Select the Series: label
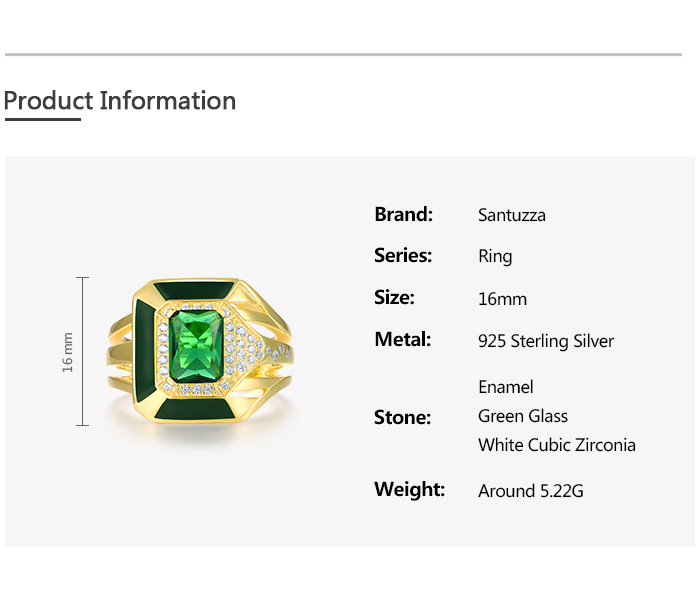Viewport: 700px width, 607px height. click(x=403, y=256)
